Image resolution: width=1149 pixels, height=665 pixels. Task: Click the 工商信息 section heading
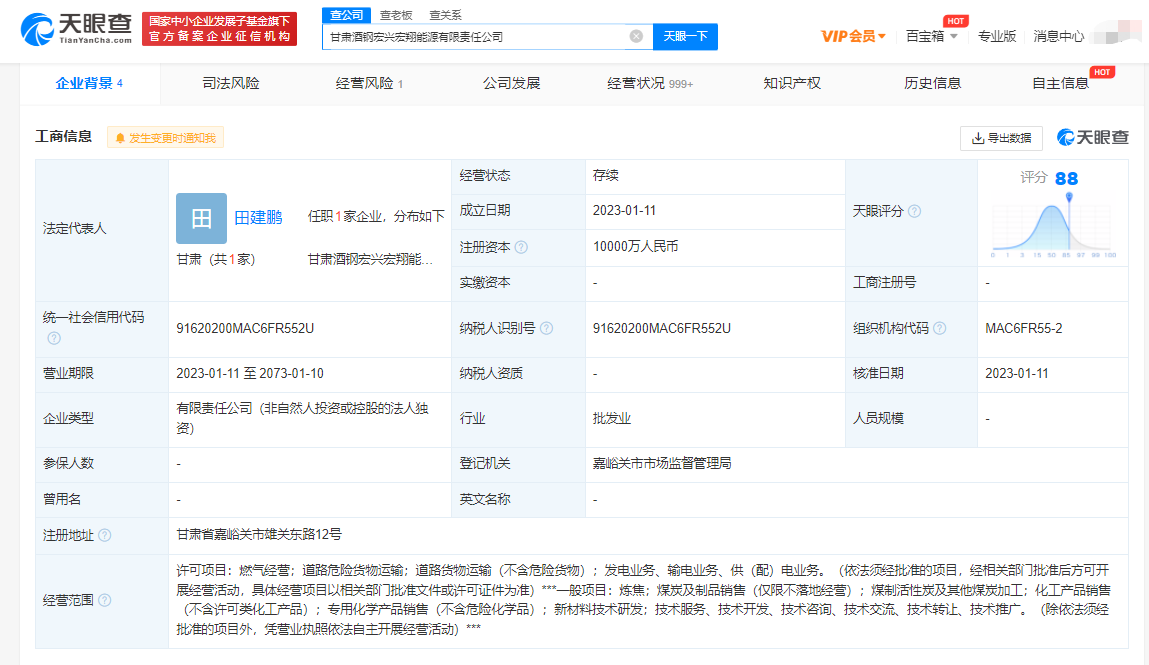[x=64, y=137]
